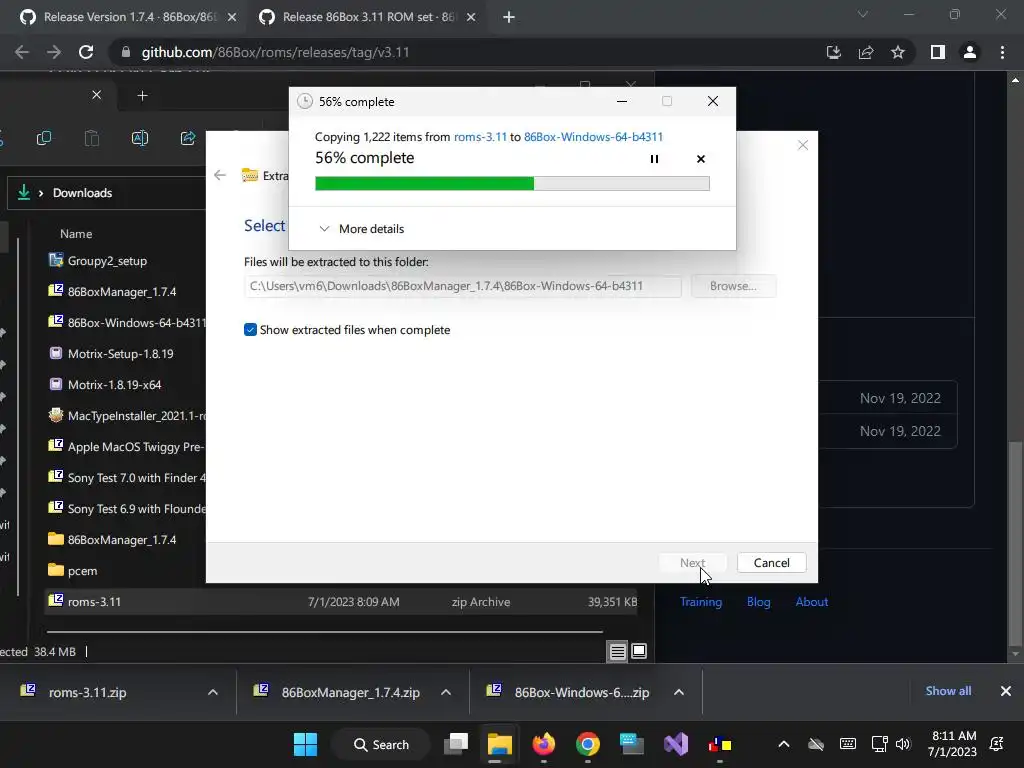Open new tab in File Explorer
Screen dimensions: 1024x768
pyautogui.click(x=142, y=96)
